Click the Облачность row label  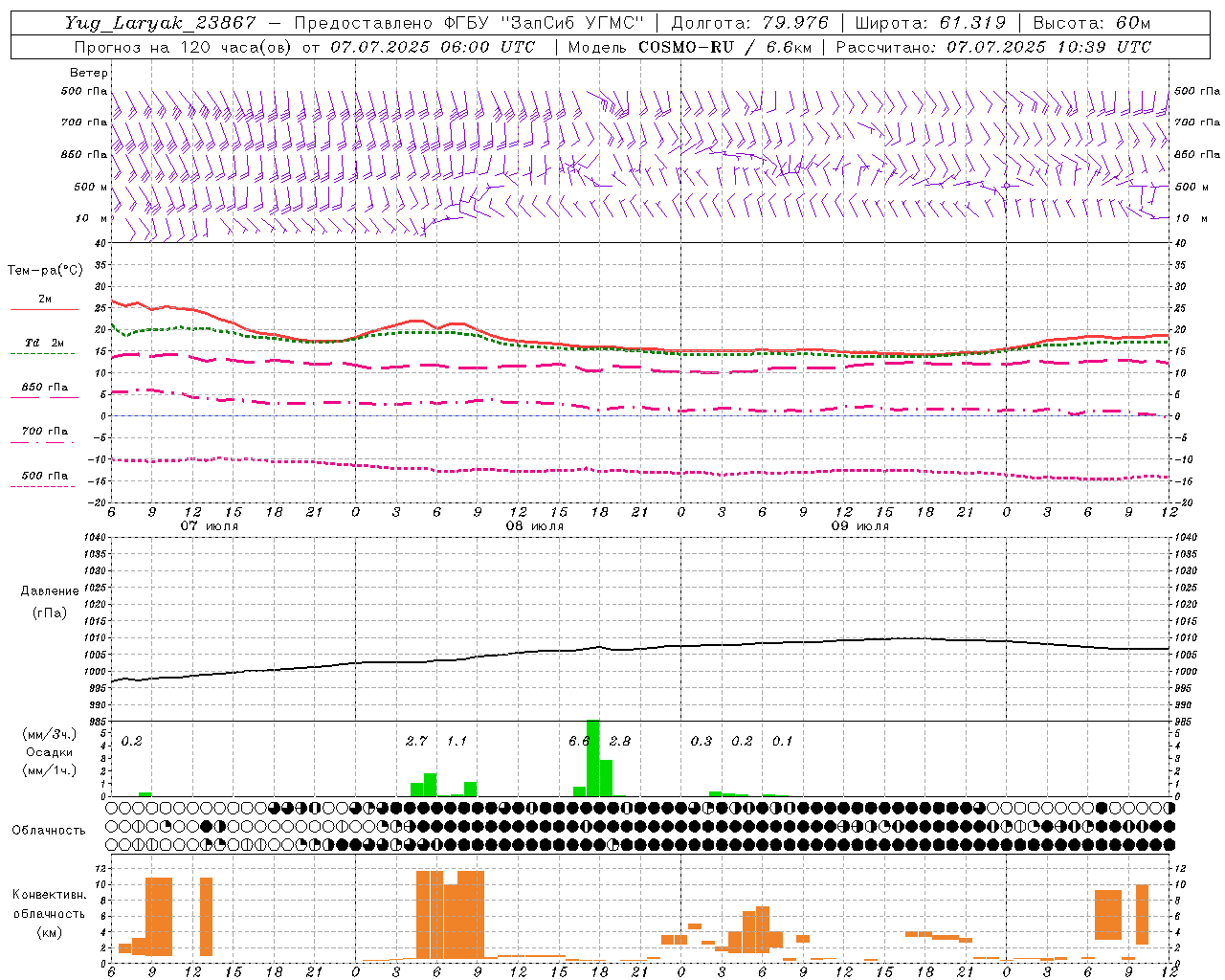point(49,830)
